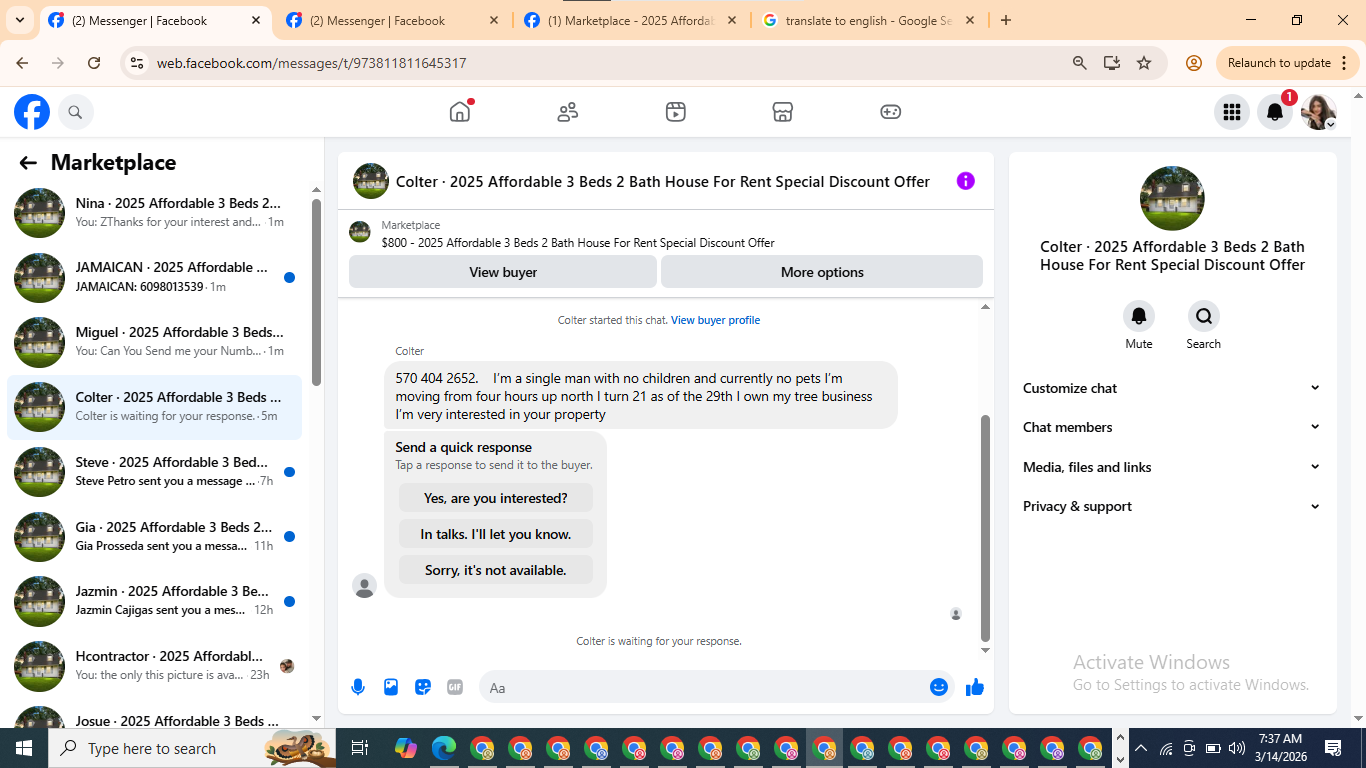The image size is (1366, 768).
Task: Switch to the Marketplace browser tab
Action: coord(632,20)
